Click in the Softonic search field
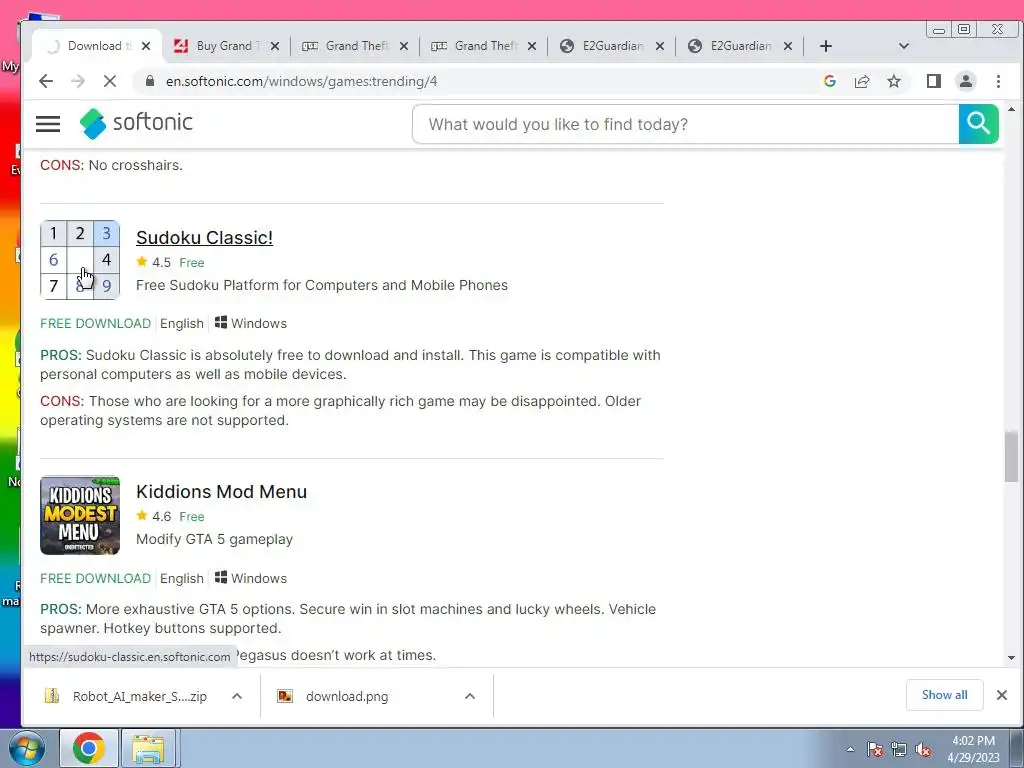 click(x=686, y=124)
